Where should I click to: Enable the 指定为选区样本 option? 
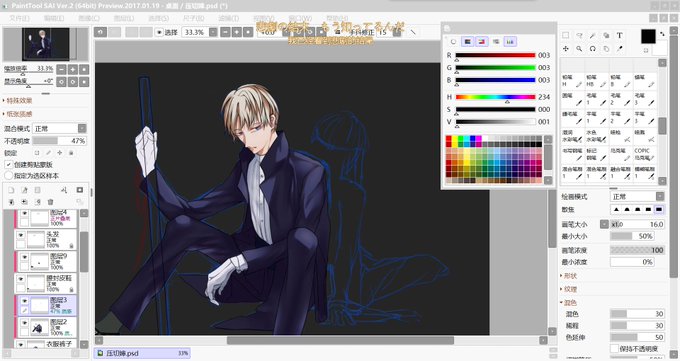(8, 176)
